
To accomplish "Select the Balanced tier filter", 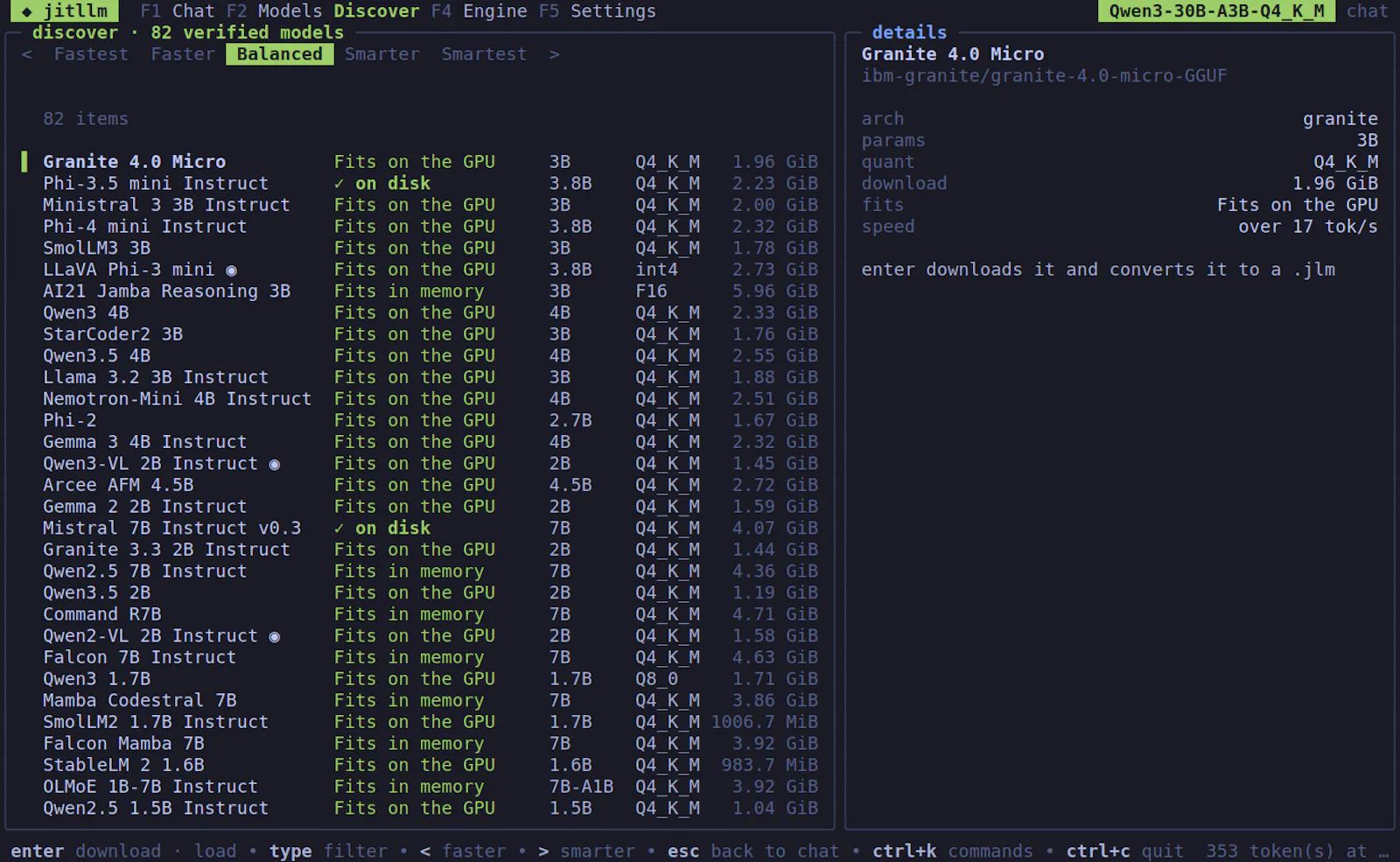I will coord(279,54).
